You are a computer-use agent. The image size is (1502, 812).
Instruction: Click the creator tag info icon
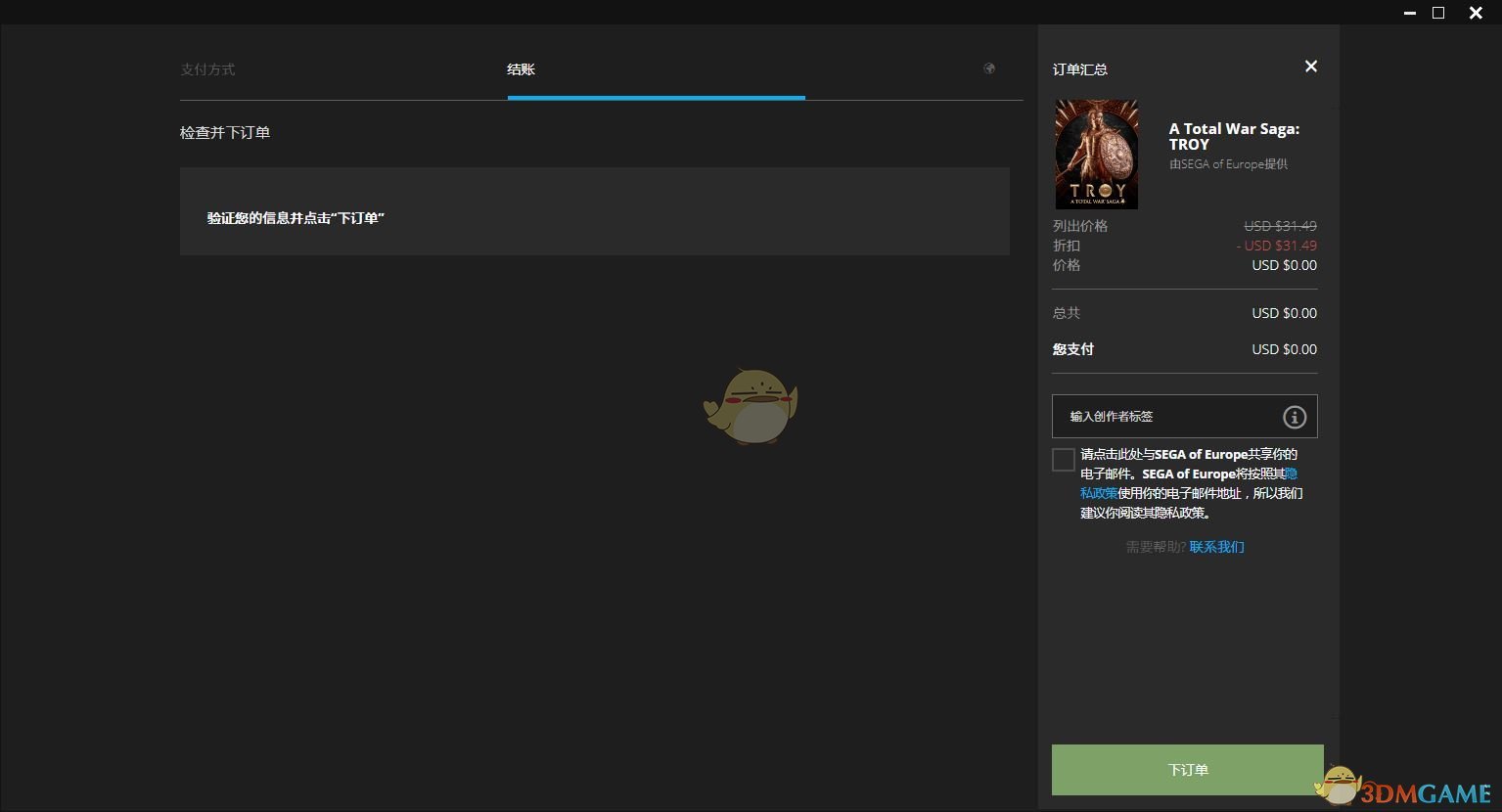click(1295, 418)
